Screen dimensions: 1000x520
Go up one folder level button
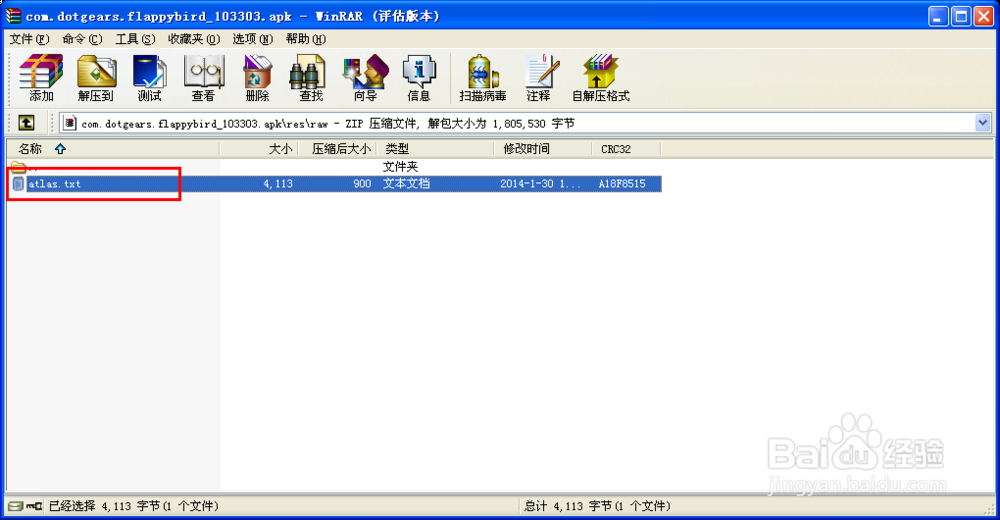tap(26, 123)
